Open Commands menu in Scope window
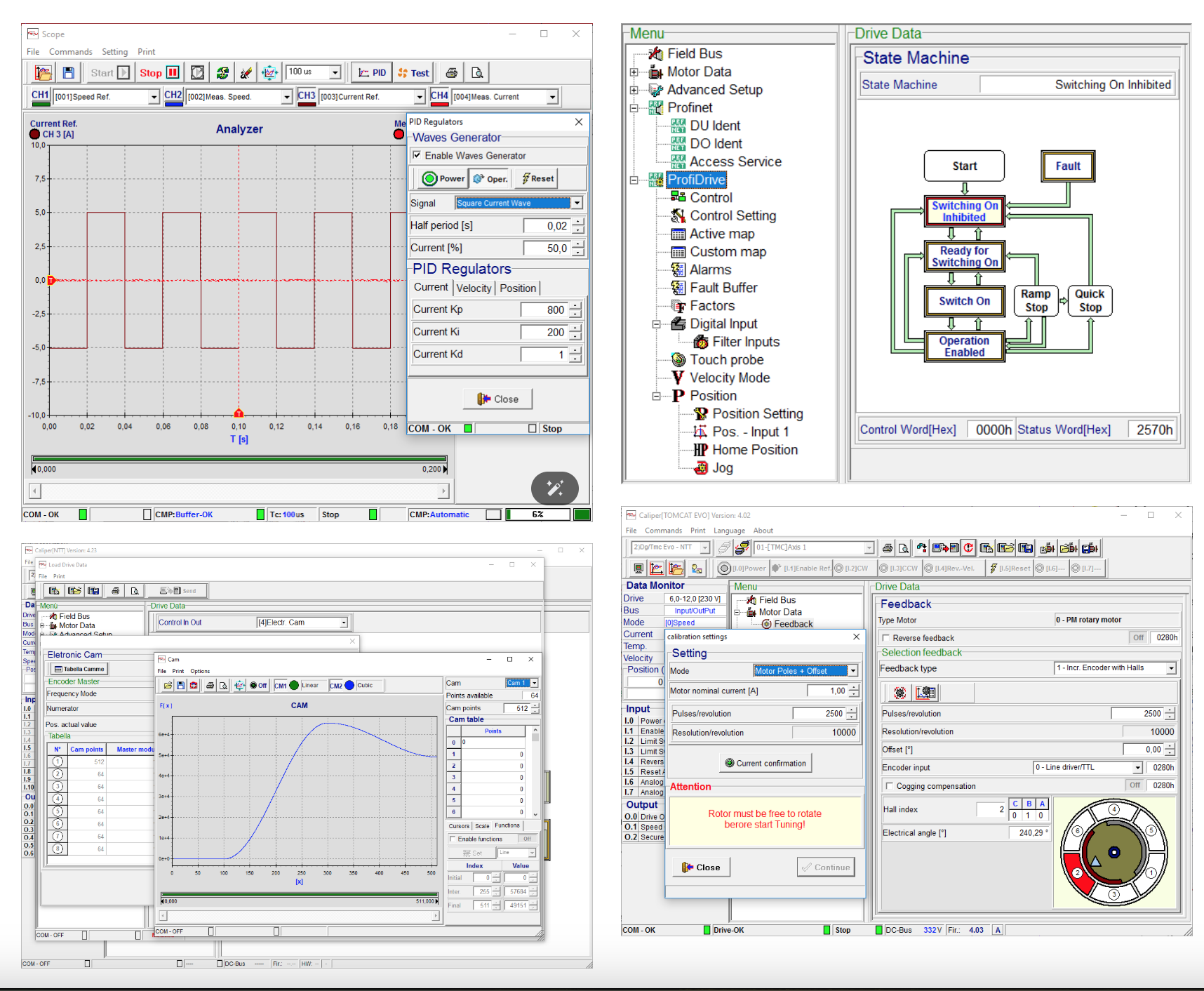Viewport: 1204px width, 991px height. coord(70,52)
